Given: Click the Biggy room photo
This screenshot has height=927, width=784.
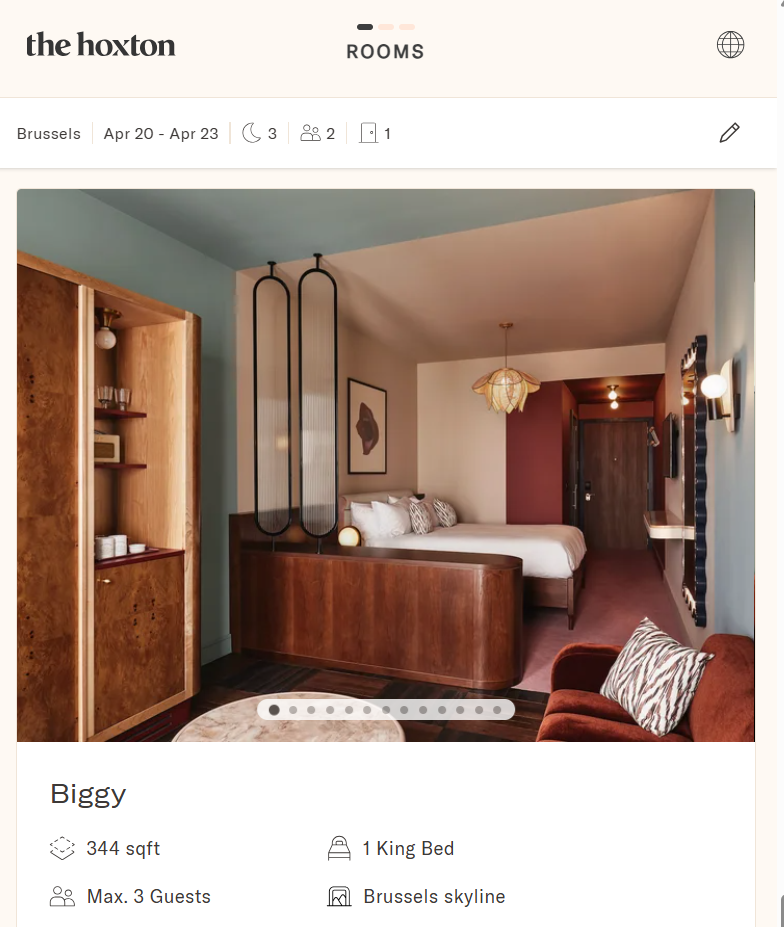Looking at the screenshot, I should 385,465.
